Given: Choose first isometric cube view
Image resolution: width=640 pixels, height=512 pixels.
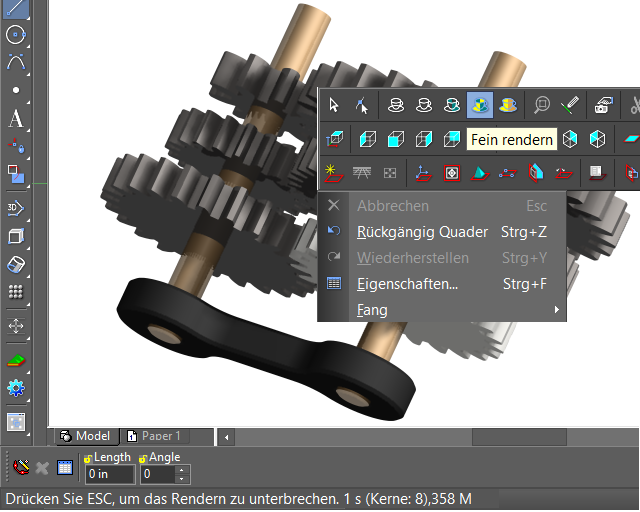Looking at the screenshot, I should [x=570, y=139].
